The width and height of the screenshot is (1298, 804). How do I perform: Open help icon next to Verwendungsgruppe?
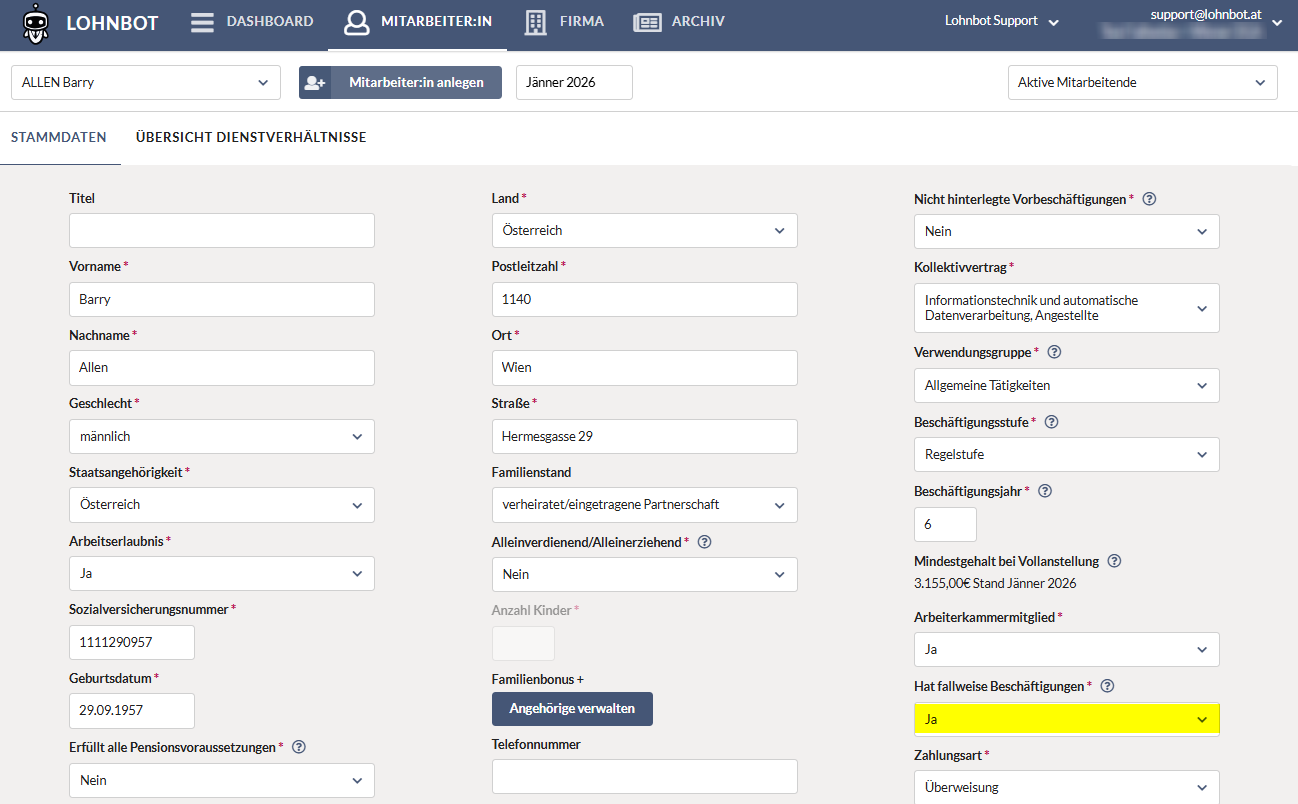pyautogui.click(x=1054, y=353)
